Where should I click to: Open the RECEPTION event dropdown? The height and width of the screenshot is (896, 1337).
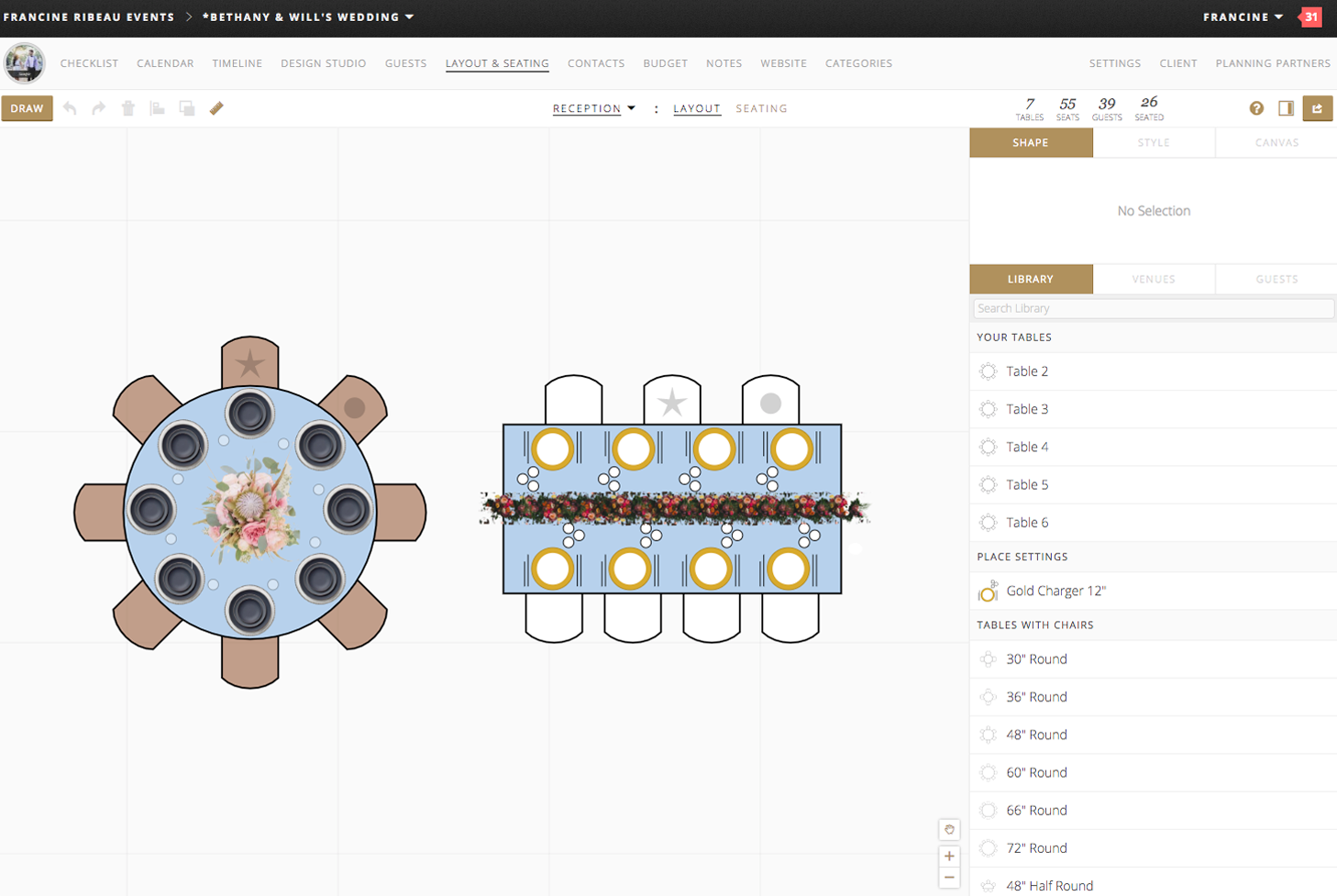(x=593, y=108)
